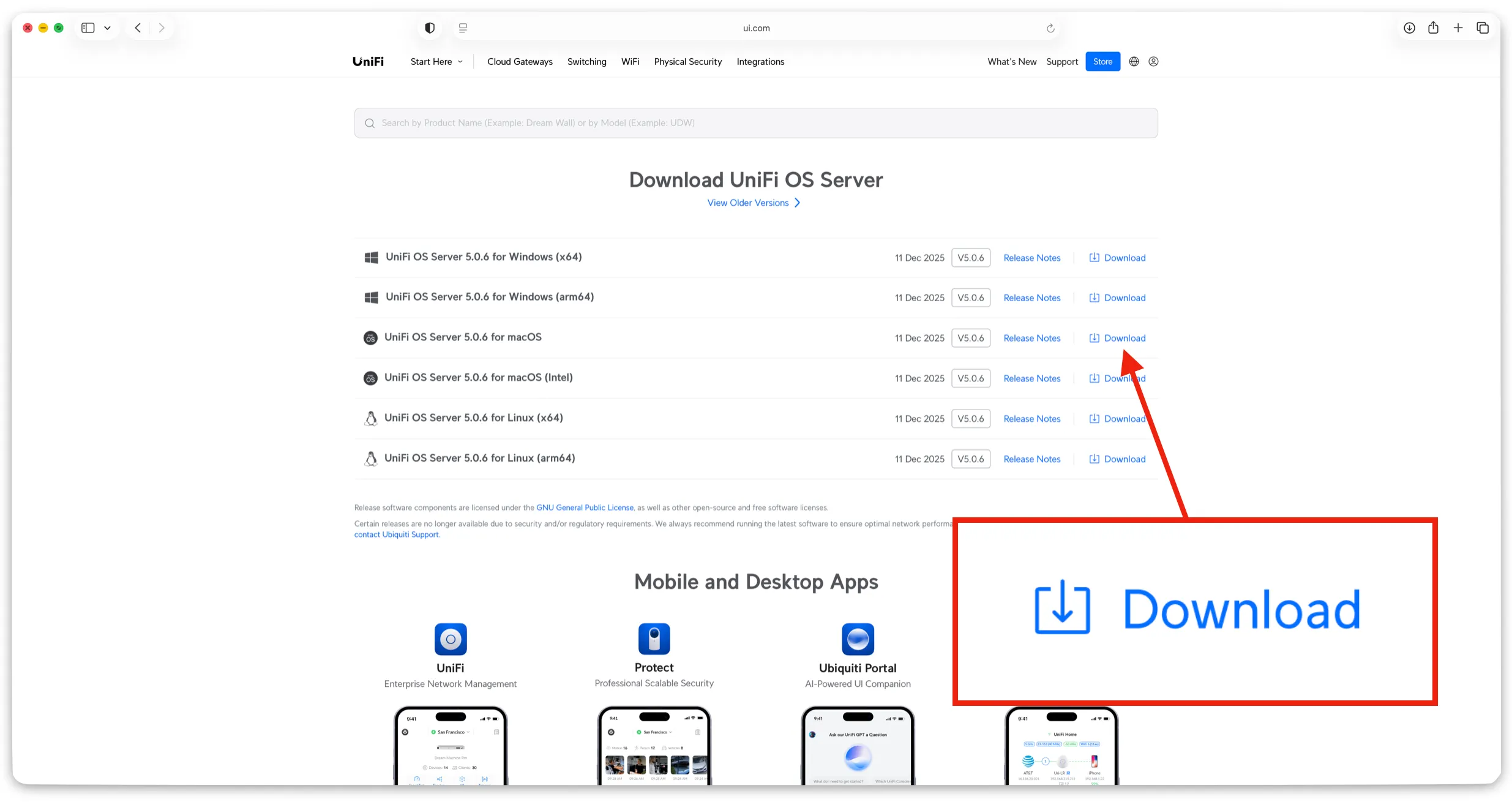
Task: Click Safari's privacy shield icon
Action: click(430, 28)
